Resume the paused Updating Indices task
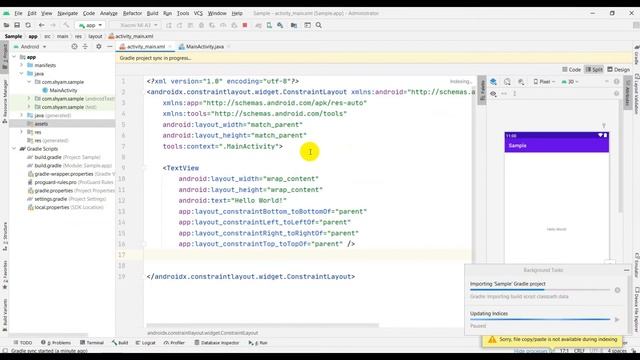640x360 pixels. coord(617,320)
